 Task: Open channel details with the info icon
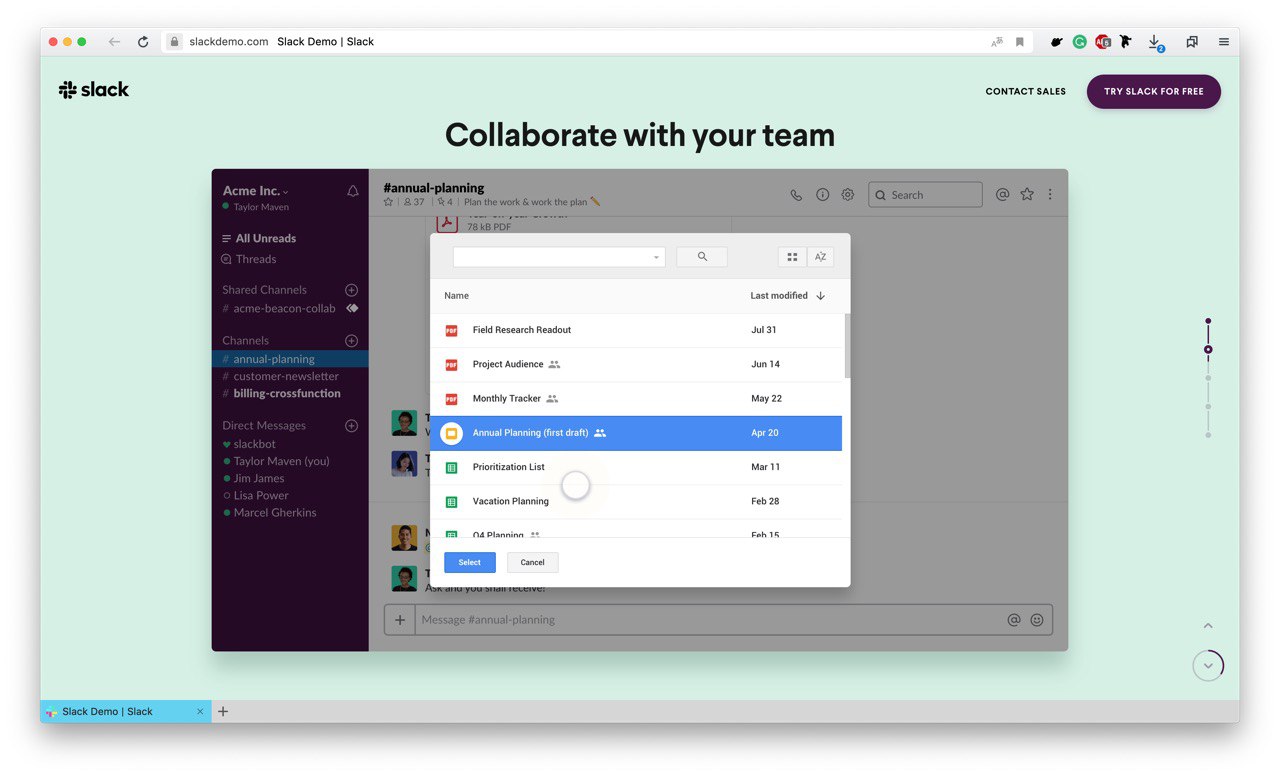tap(822, 195)
